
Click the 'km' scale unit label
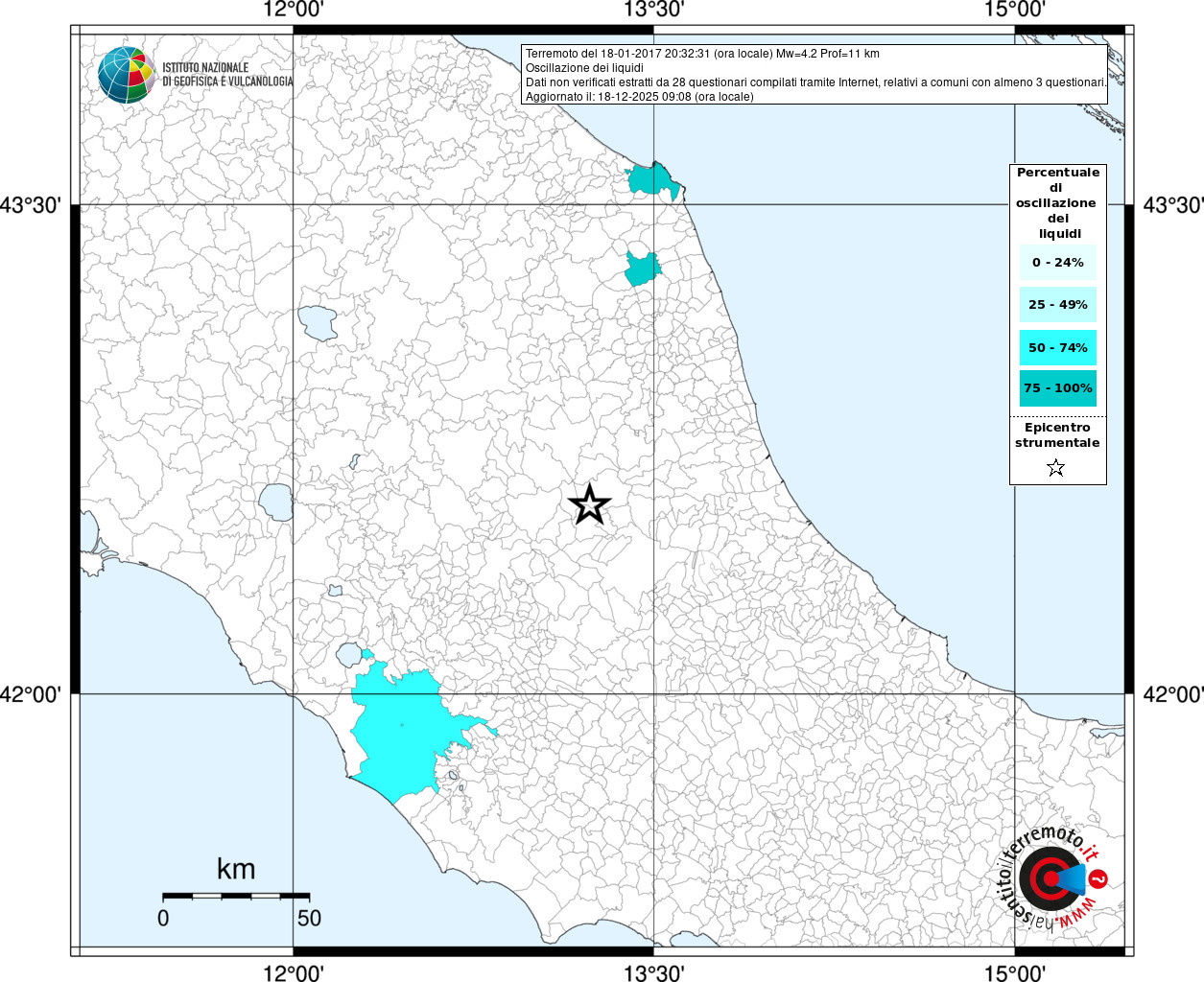(236, 869)
